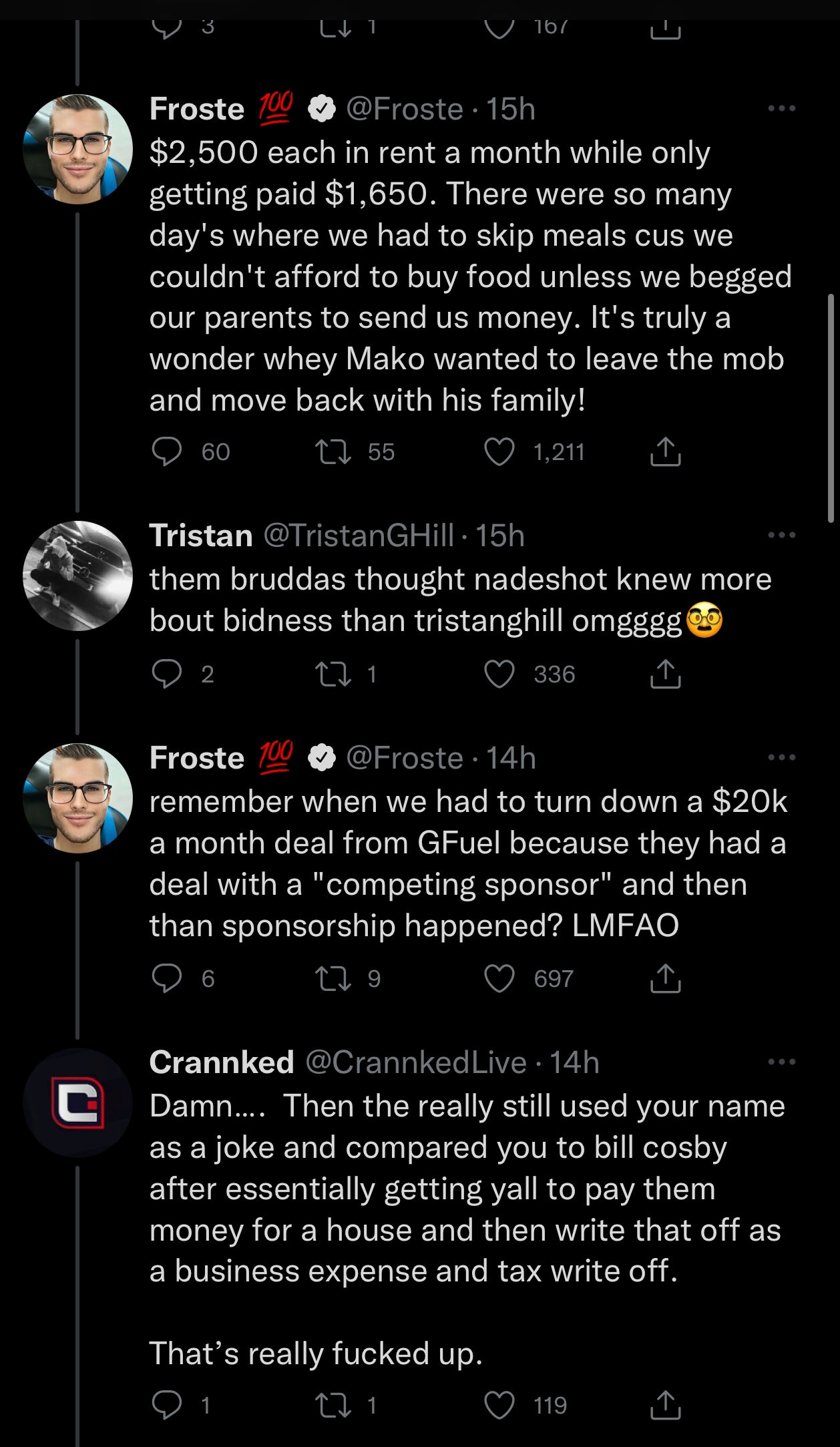840x1447 pixels.
Task: Retweet Tristan's bidness tweet
Action: click(333, 674)
